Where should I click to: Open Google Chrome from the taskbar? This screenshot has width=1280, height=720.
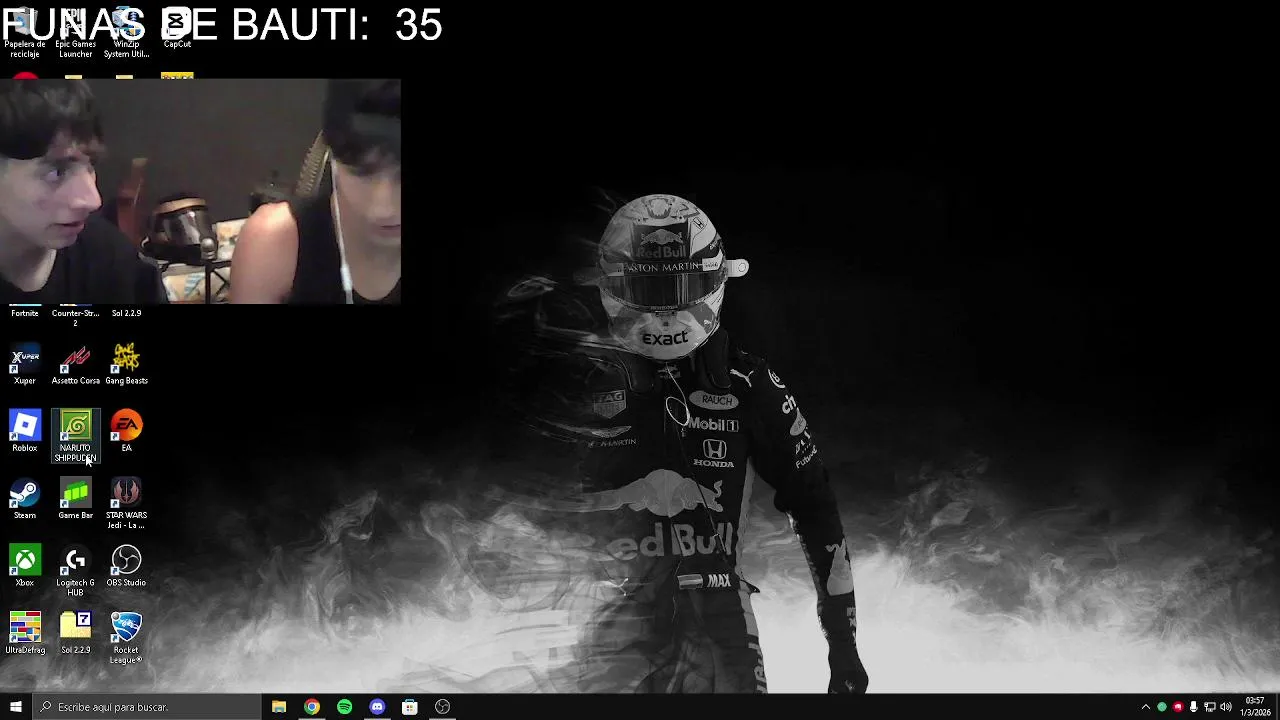point(312,707)
